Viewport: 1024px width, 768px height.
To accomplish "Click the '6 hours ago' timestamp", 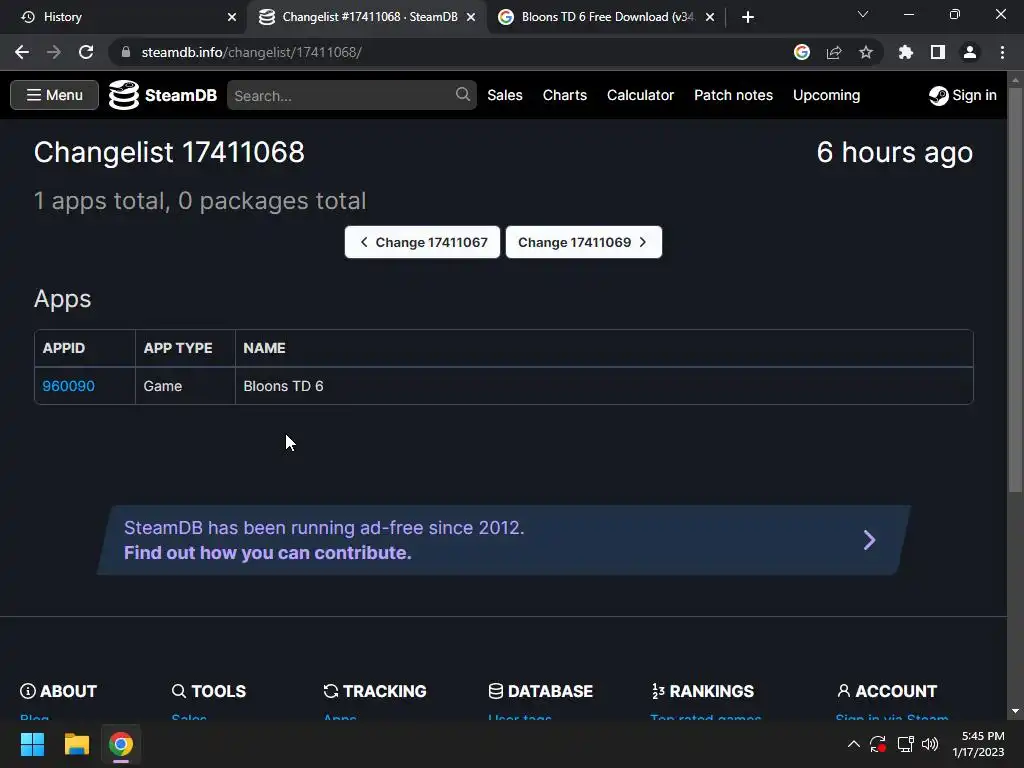I will coord(895,153).
